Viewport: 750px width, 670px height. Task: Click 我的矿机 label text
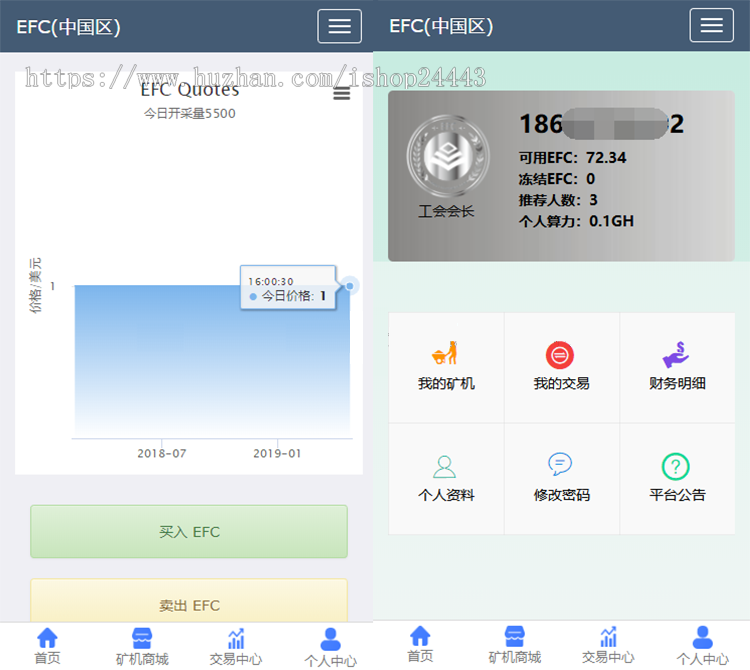[x=446, y=384]
